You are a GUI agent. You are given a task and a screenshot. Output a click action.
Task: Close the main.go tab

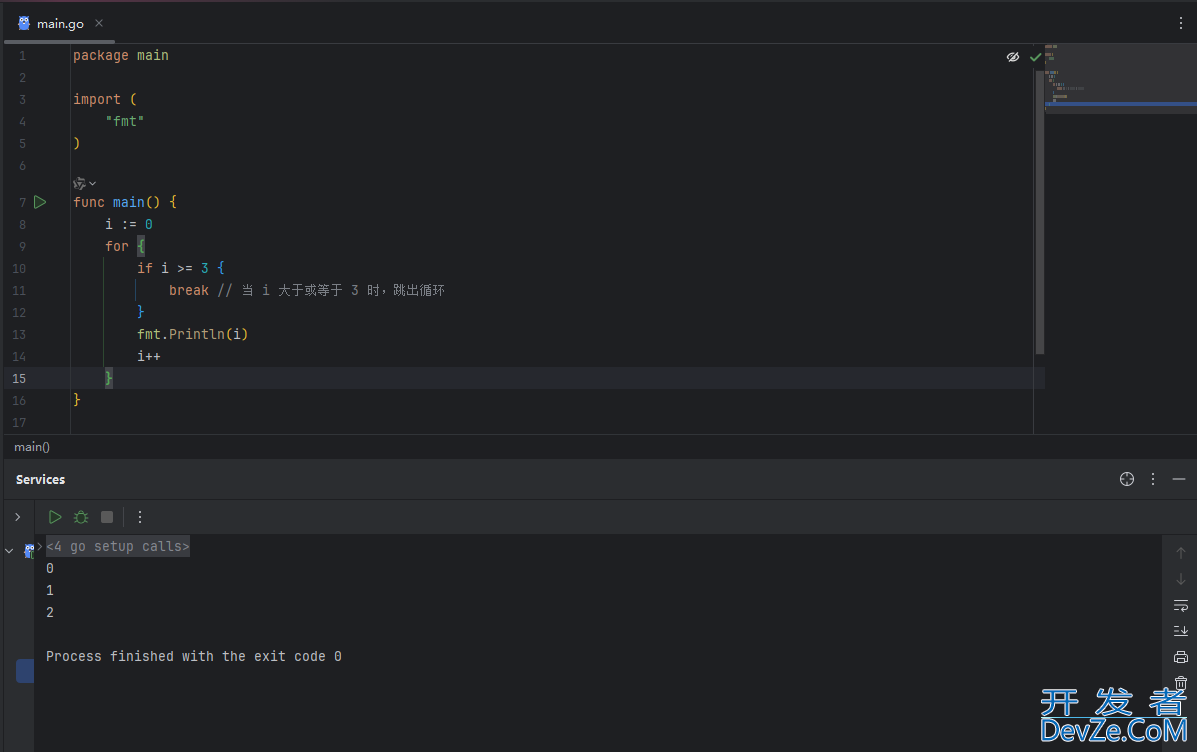tap(98, 24)
